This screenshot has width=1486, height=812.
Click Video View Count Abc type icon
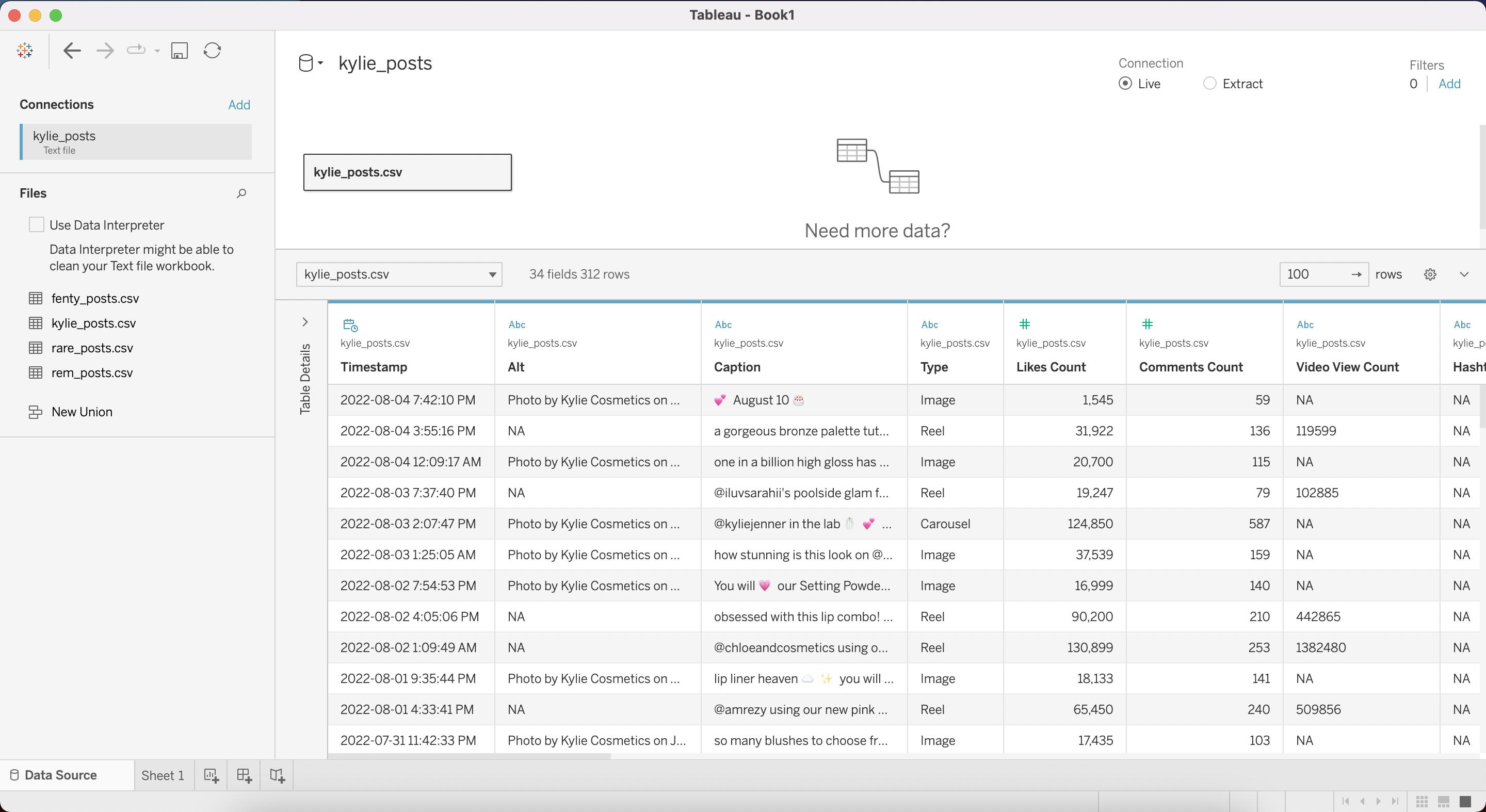(1305, 324)
